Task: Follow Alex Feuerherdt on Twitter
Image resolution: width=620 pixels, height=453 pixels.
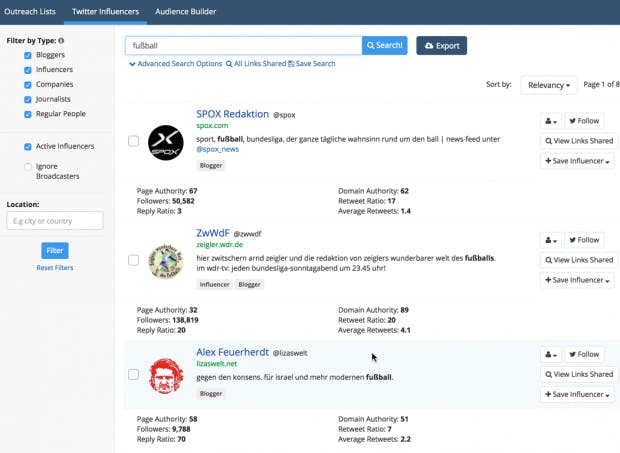Action: tap(584, 354)
